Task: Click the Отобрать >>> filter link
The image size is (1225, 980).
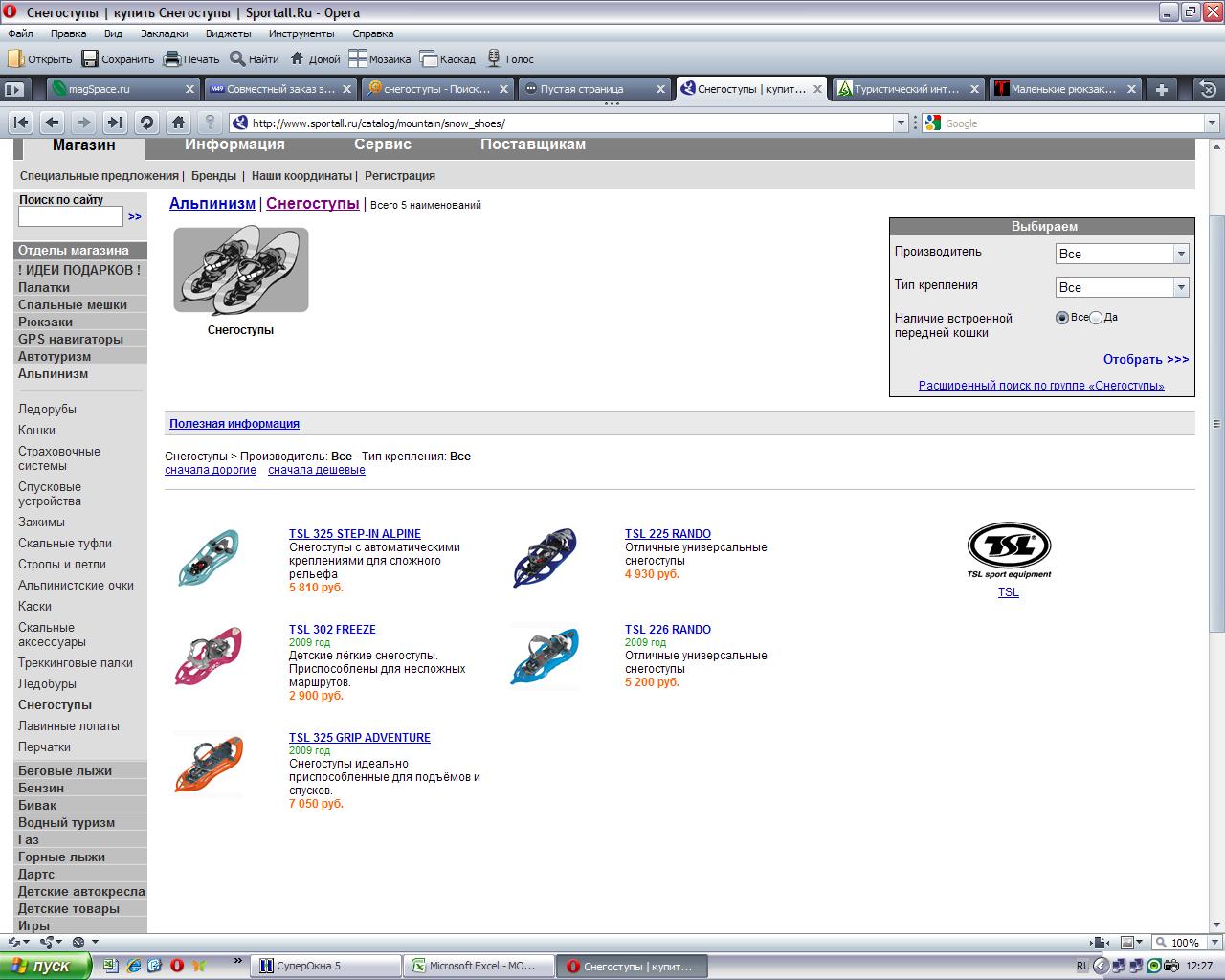Action: point(1146,360)
